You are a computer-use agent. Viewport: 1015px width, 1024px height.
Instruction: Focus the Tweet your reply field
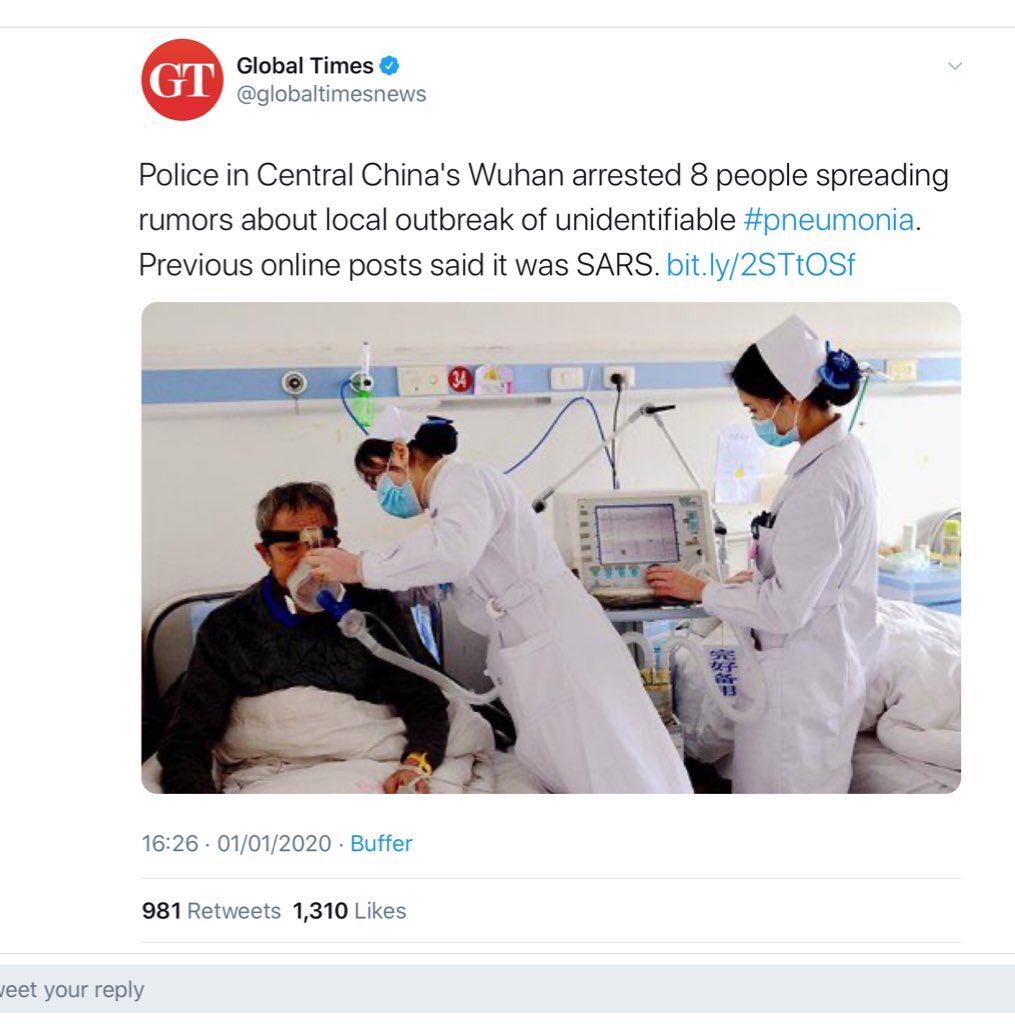pos(508,989)
